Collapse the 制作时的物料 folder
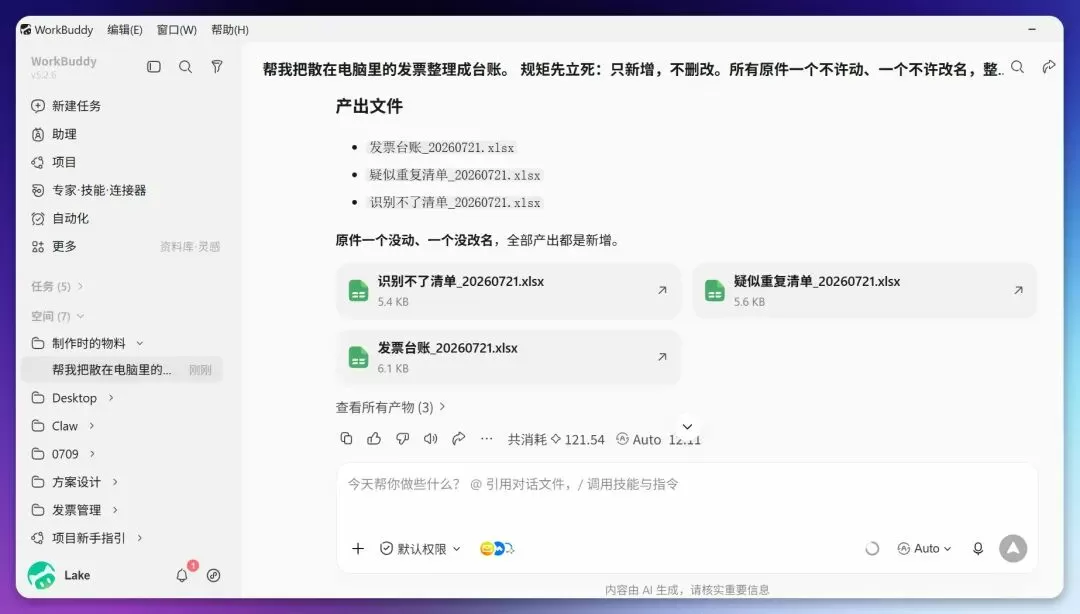This screenshot has height=614, width=1080. pos(140,343)
